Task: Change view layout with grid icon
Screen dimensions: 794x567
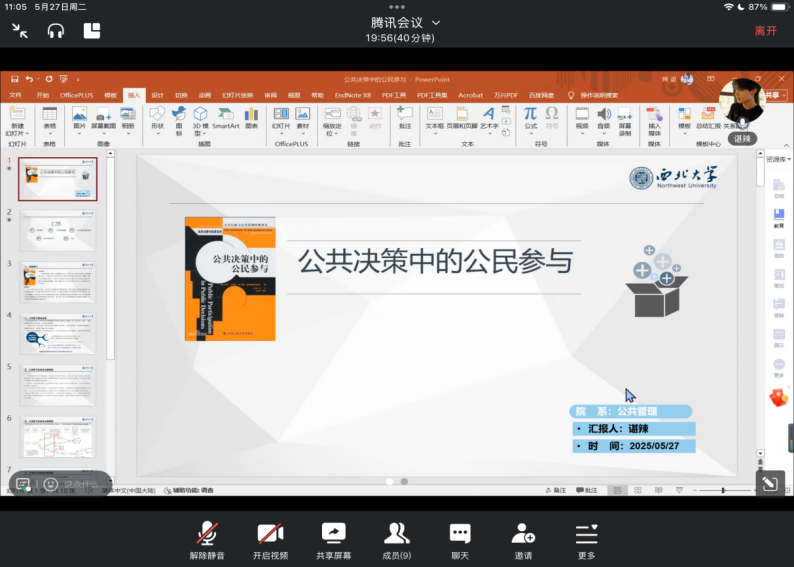Action: tap(92, 30)
